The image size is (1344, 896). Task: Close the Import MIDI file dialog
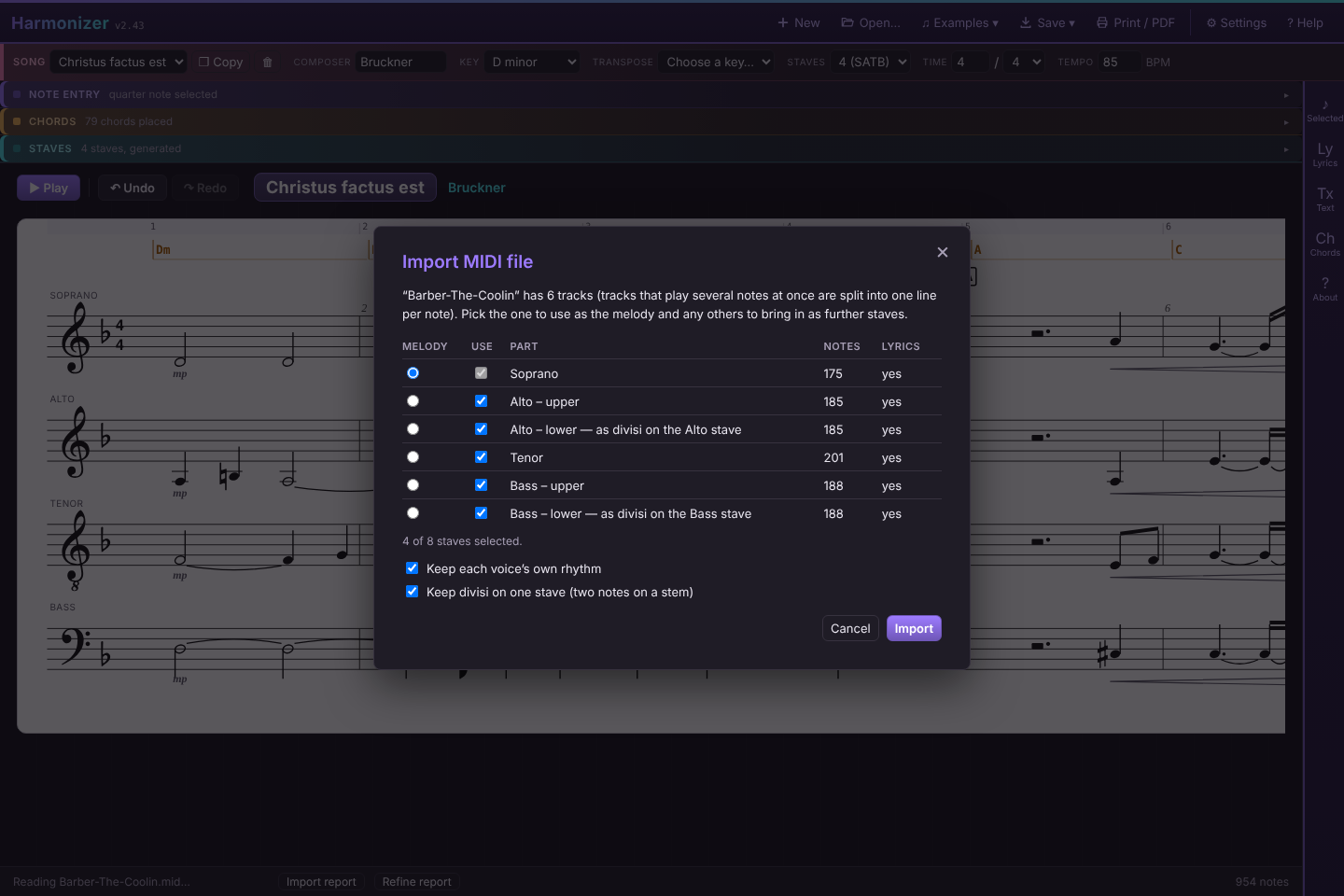click(943, 252)
